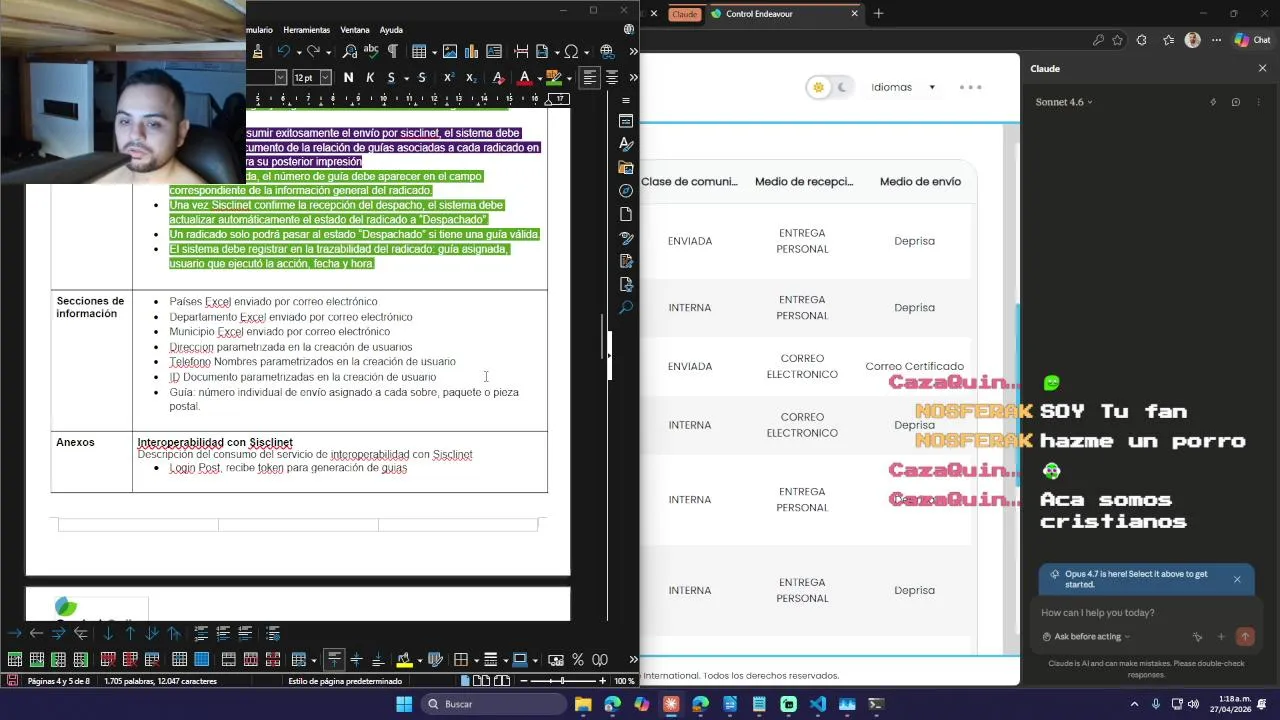This screenshot has height=720, width=1280.
Task: Insert a page break icon
Action: tap(521, 52)
